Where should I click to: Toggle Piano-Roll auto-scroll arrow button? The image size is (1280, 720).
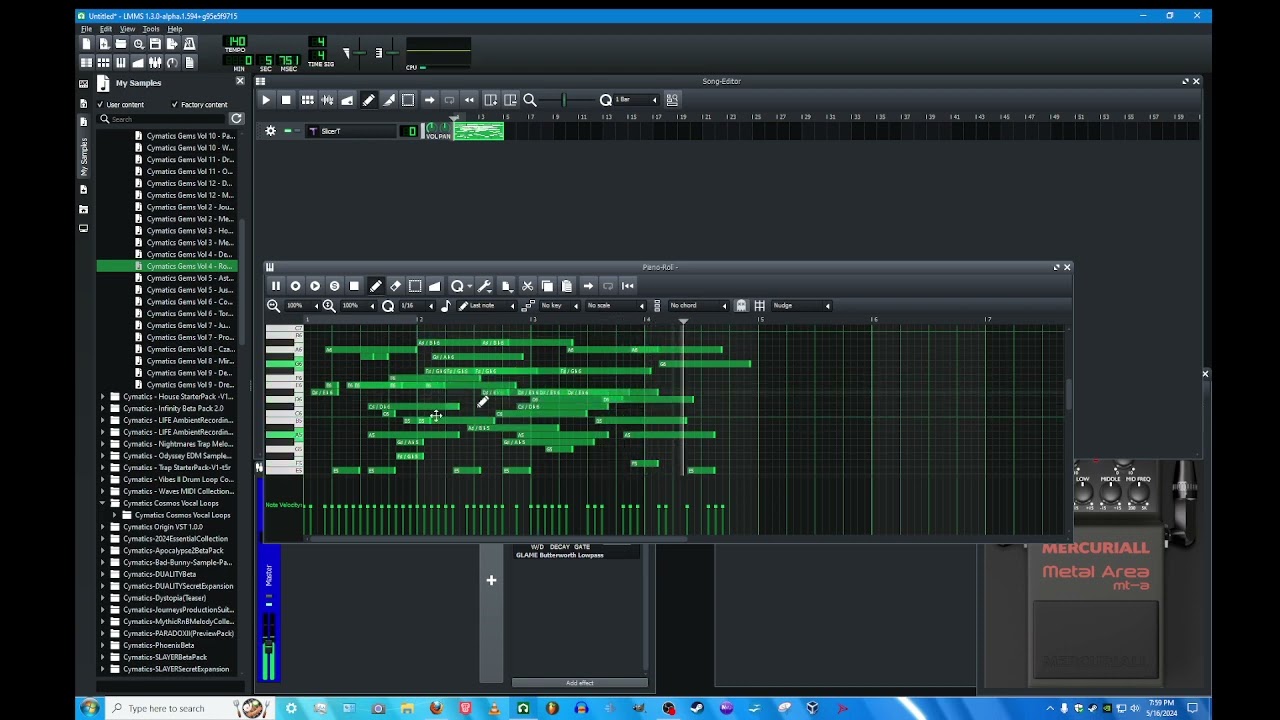pos(588,286)
